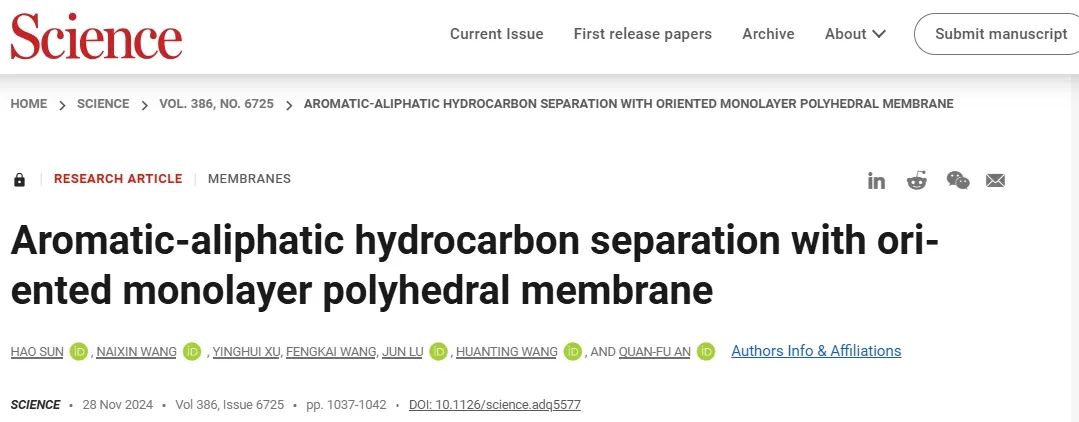This screenshot has width=1079, height=422.
Task: Go to Vol. 386, No. 6725 breadcrumb
Action: coord(216,104)
